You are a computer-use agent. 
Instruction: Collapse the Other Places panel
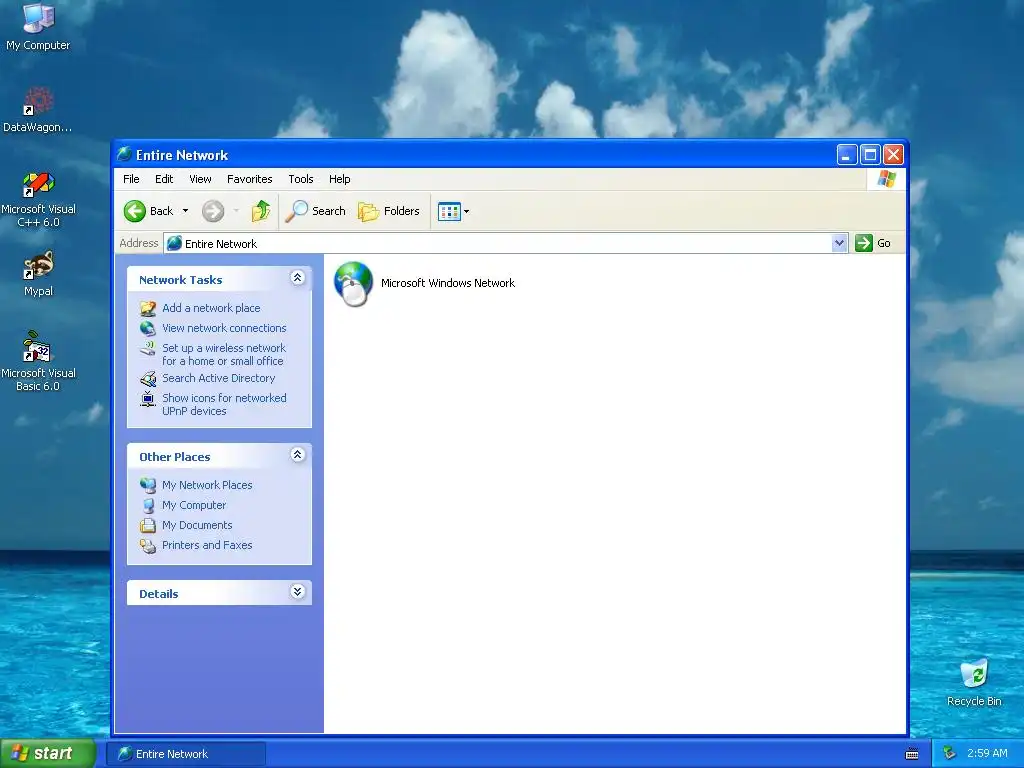coord(297,455)
